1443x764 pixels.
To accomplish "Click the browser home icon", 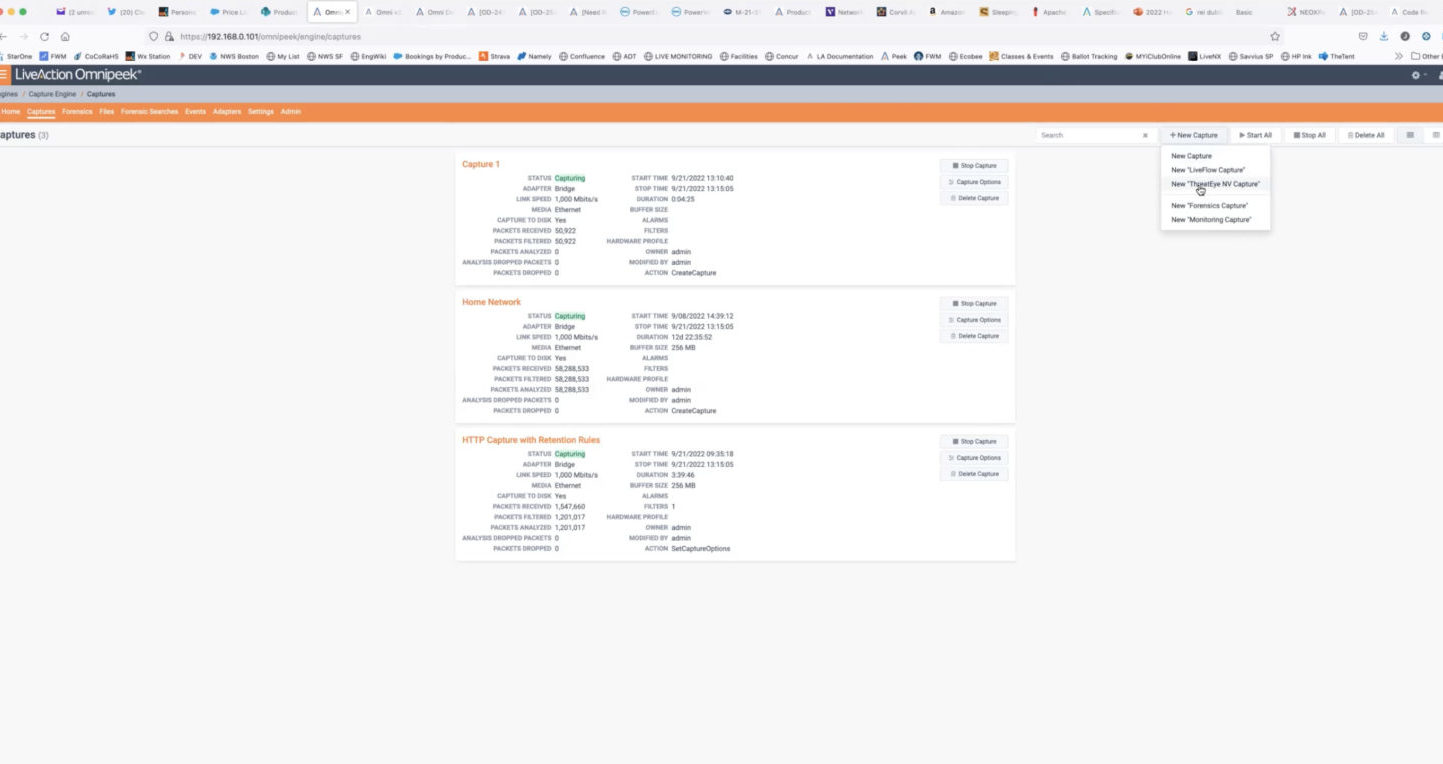I will click(x=65, y=36).
